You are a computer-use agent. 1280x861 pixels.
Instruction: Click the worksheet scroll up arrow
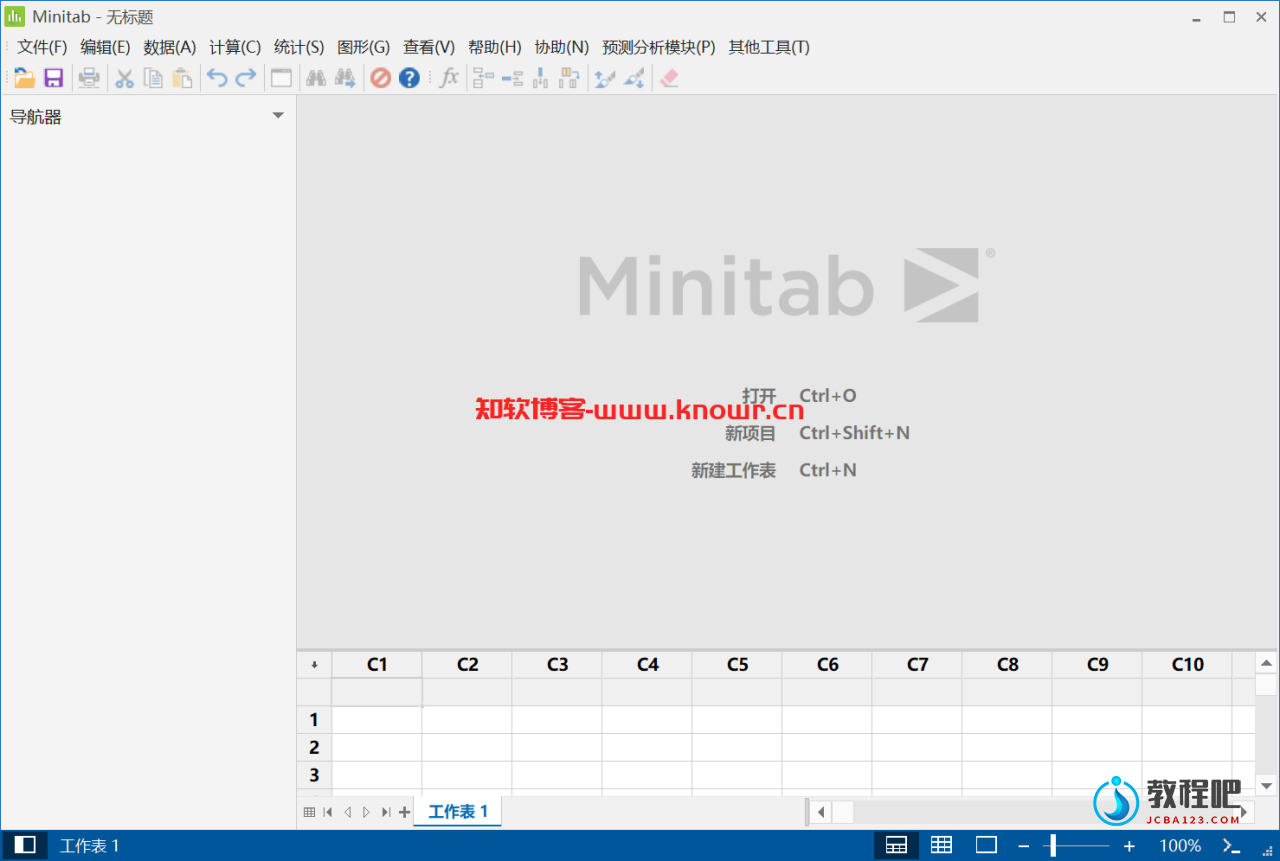click(1266, 663)
